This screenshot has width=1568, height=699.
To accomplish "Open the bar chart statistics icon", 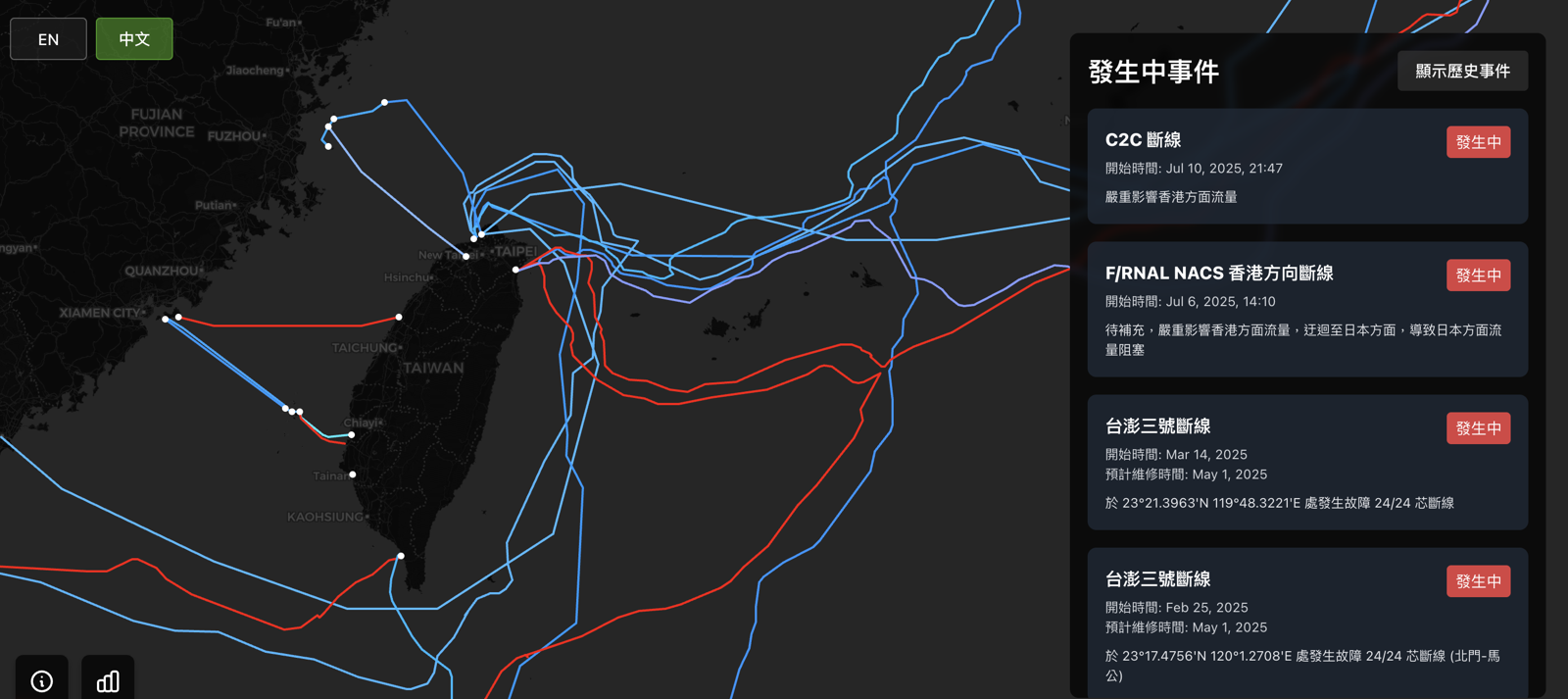I will 108,680.
